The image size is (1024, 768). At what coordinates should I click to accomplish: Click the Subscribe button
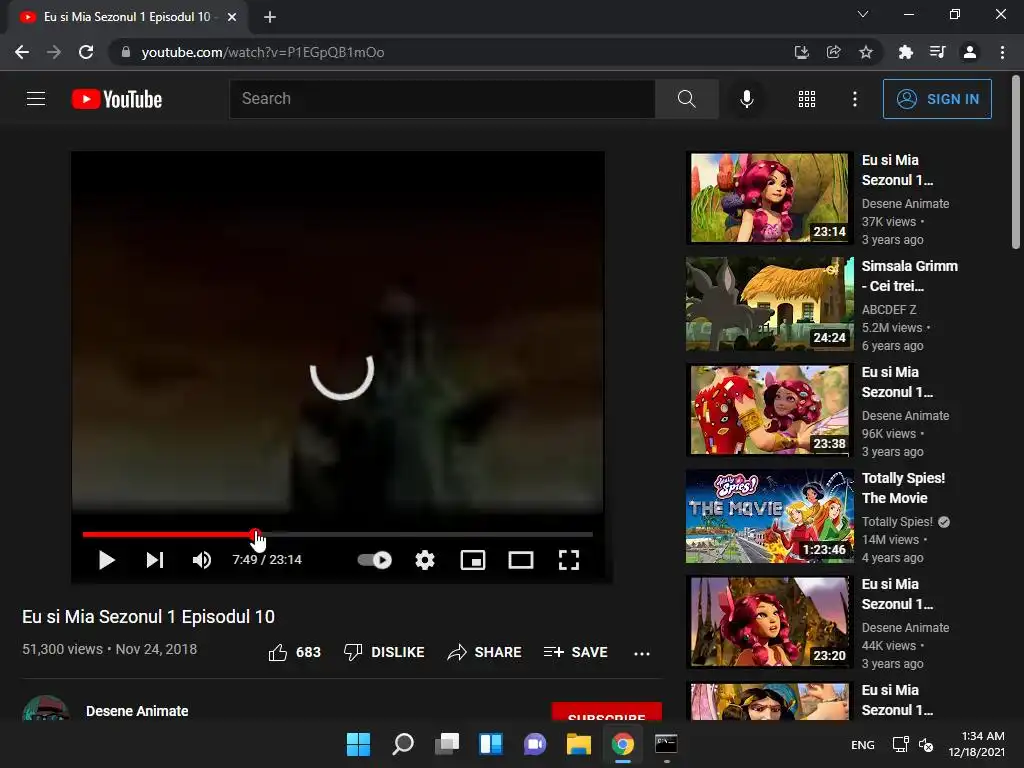pyautogui.click(x=607, y=712)
